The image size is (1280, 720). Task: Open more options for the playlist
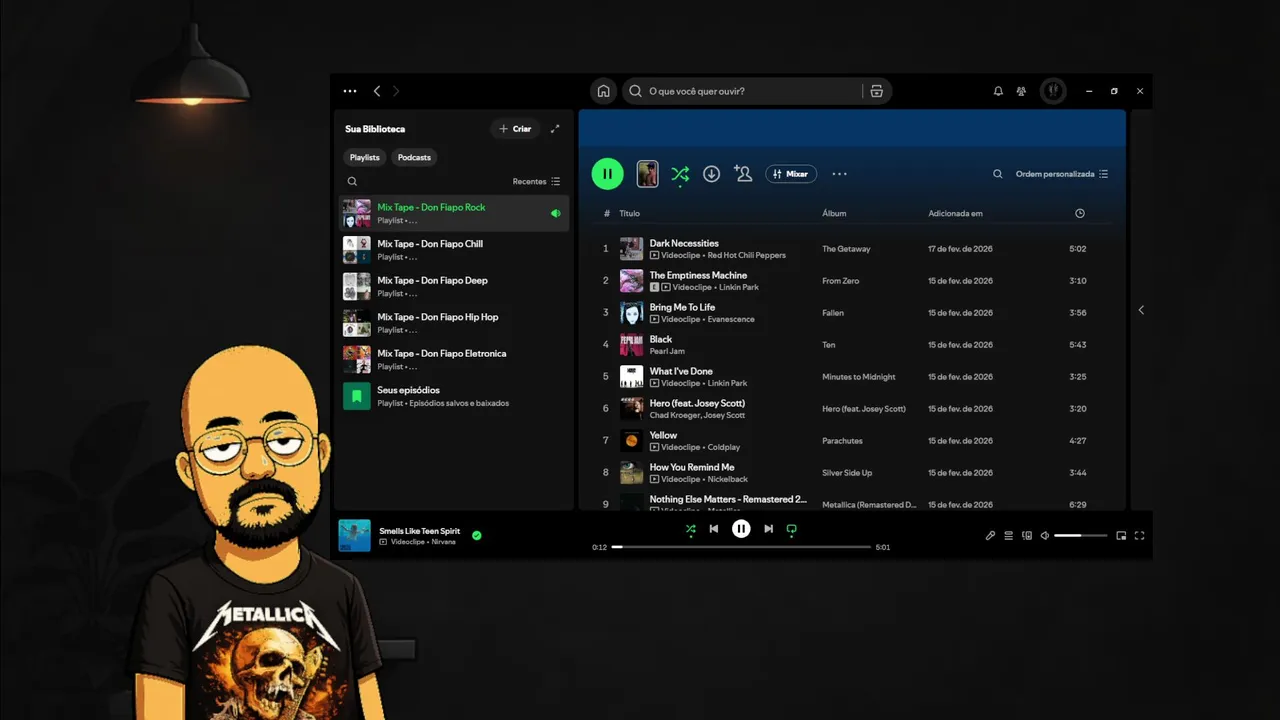tap(839, 174)
